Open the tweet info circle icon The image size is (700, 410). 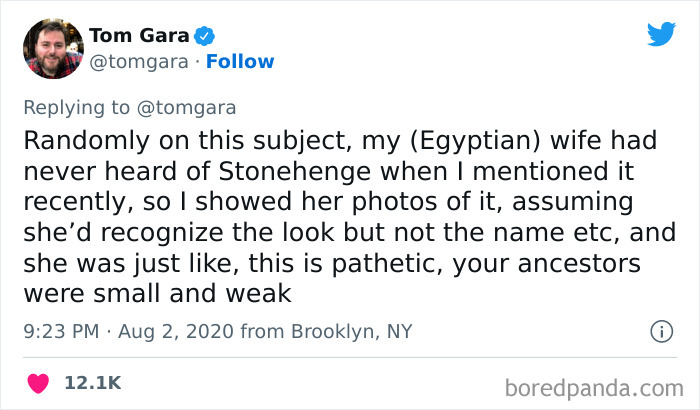point(661,332)
